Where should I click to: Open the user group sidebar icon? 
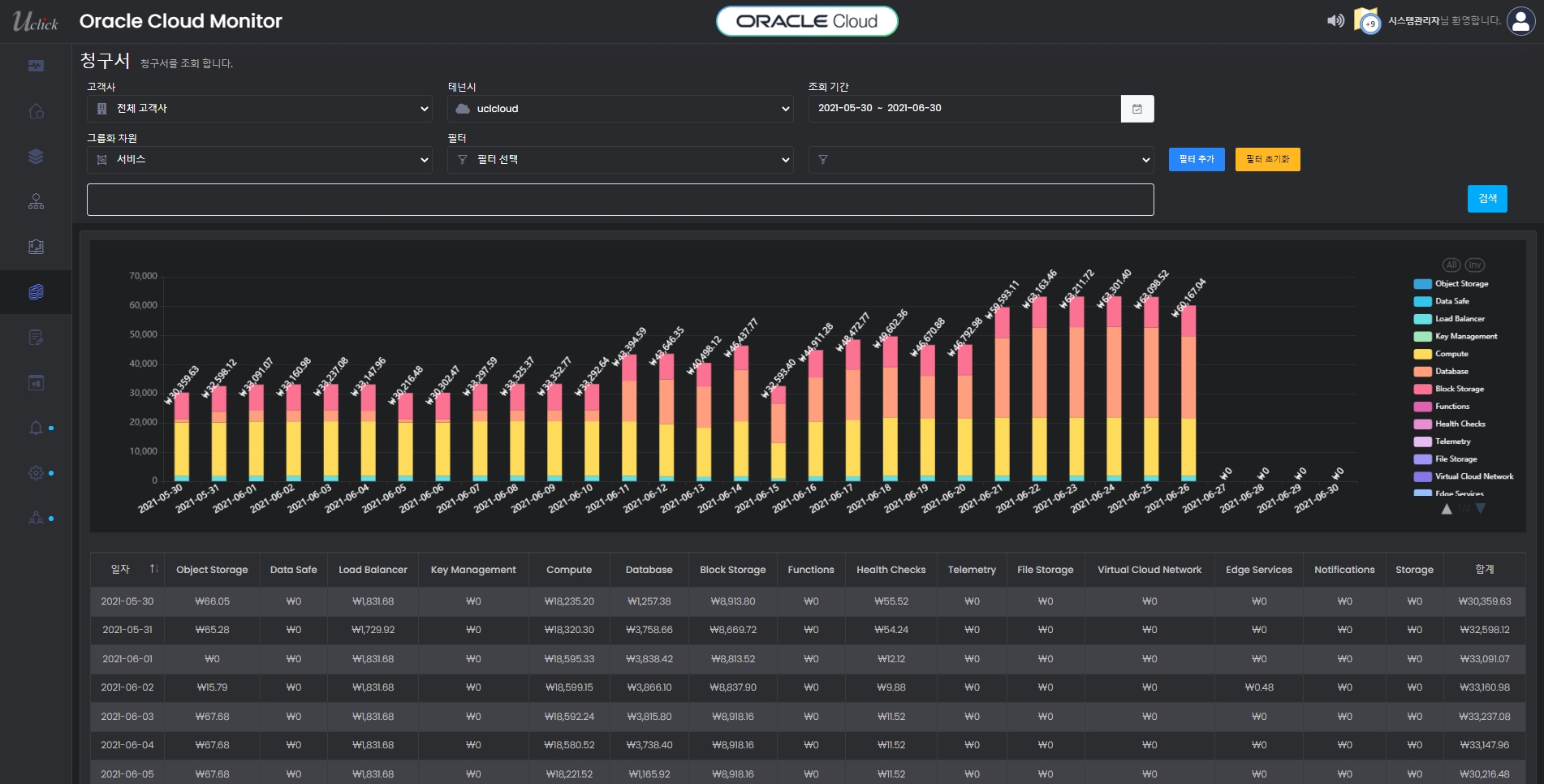coord(36,518)
